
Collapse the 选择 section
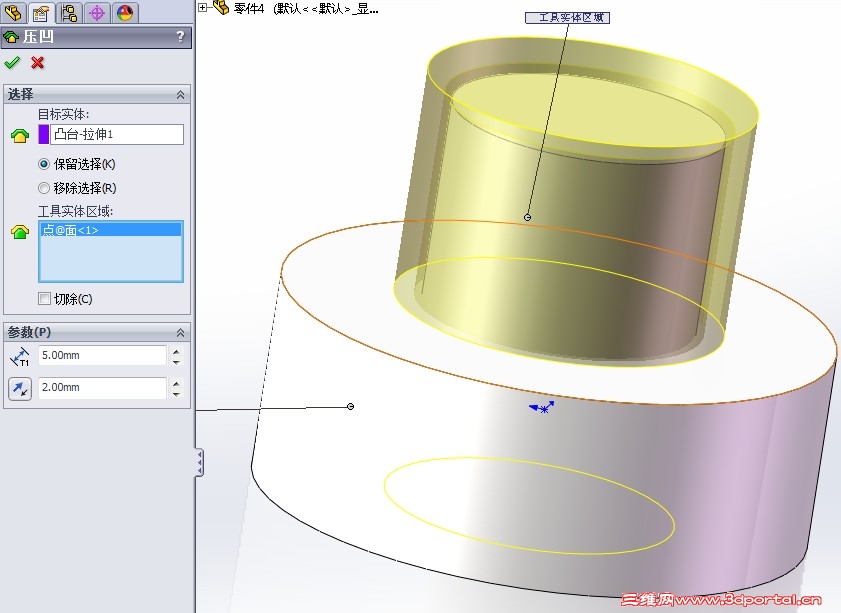(x=181, y=95)
